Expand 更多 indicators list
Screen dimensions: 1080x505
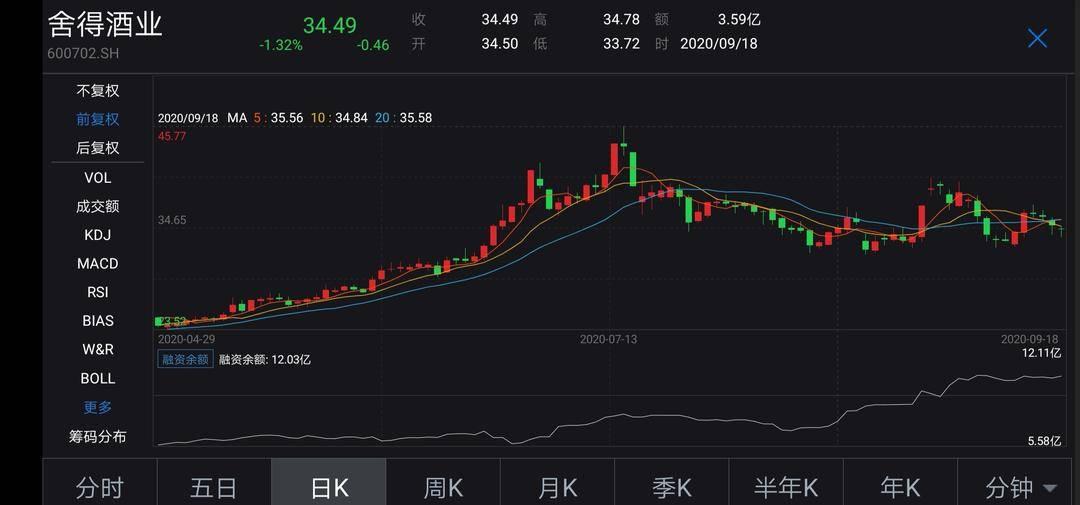(x=98, y=407)
